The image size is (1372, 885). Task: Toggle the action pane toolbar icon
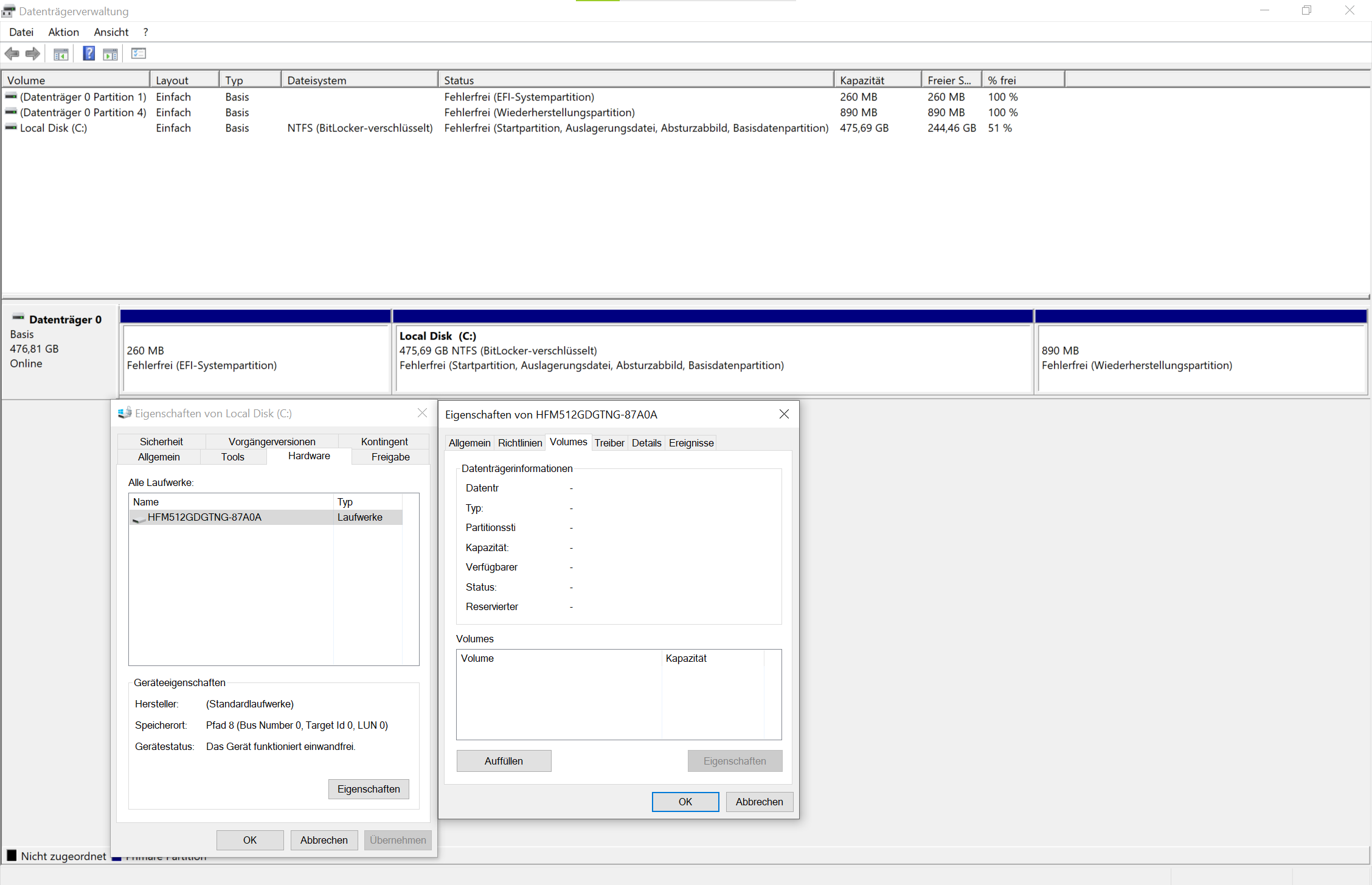click(x=110, y=54)
